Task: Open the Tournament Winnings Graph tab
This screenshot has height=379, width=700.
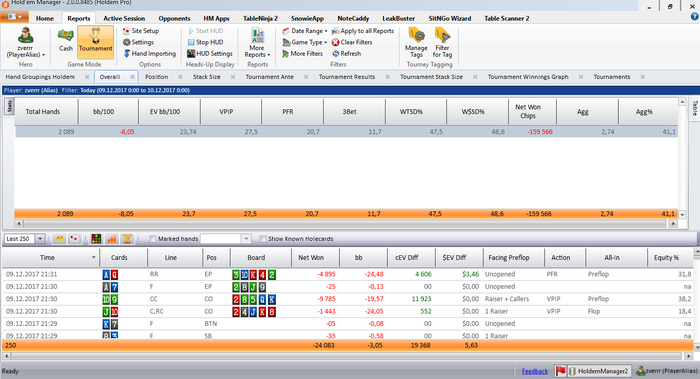Action: 528,77
